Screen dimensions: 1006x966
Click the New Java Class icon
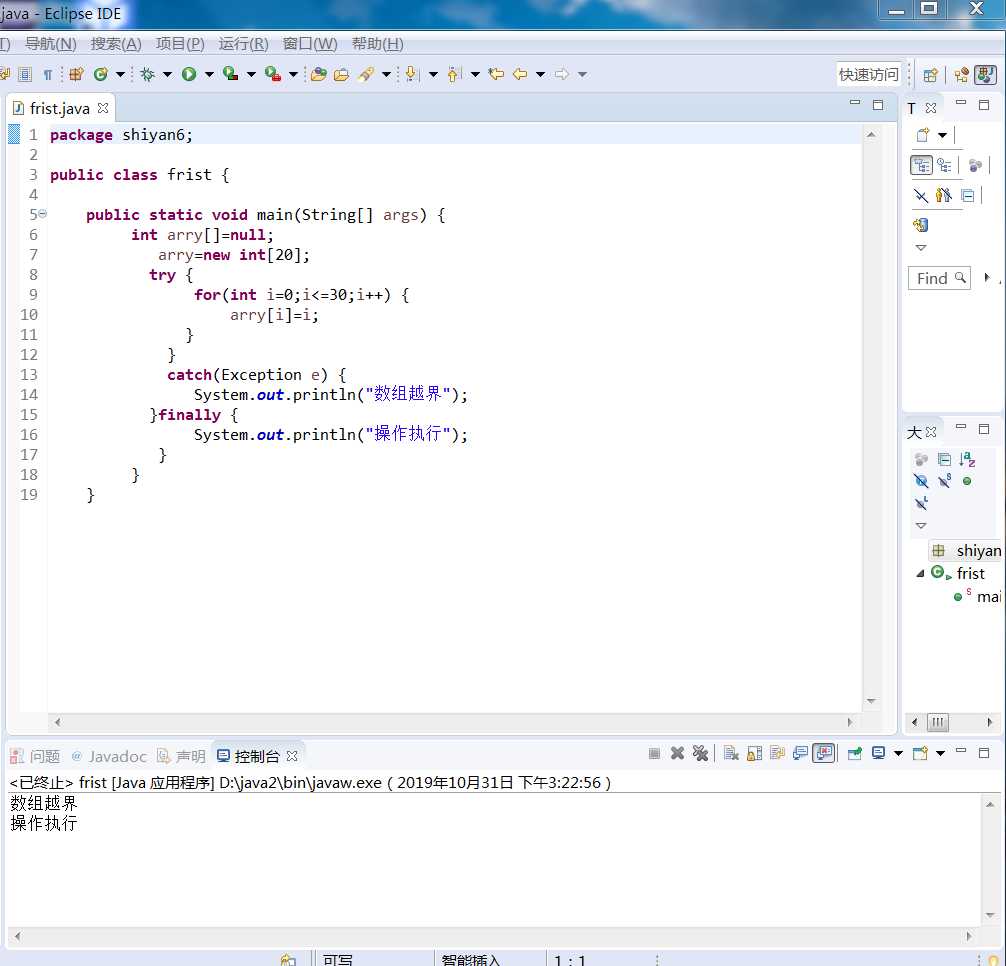coord(100,74)
